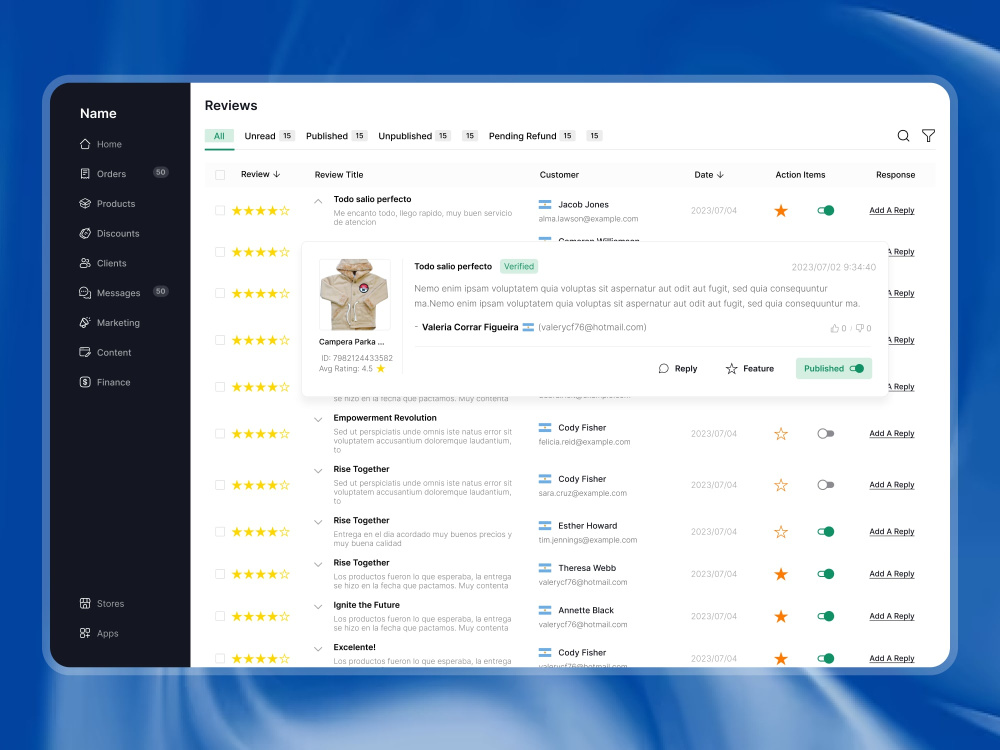
Task: Check the Ignite the Future row checkbox
Action: [x=220, y=616]
